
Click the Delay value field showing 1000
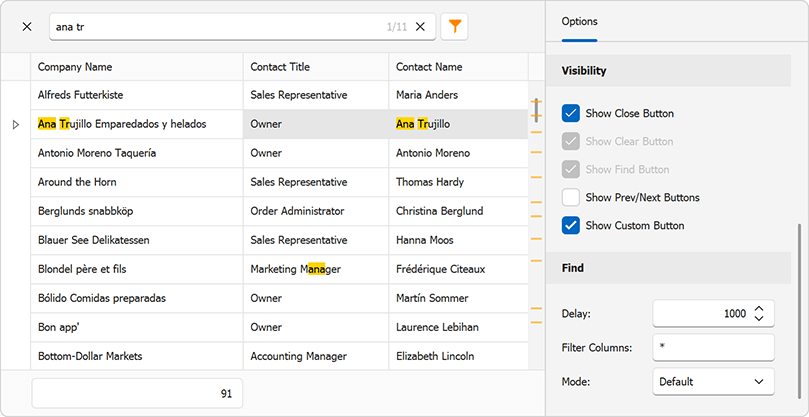[x=700, y=313]
